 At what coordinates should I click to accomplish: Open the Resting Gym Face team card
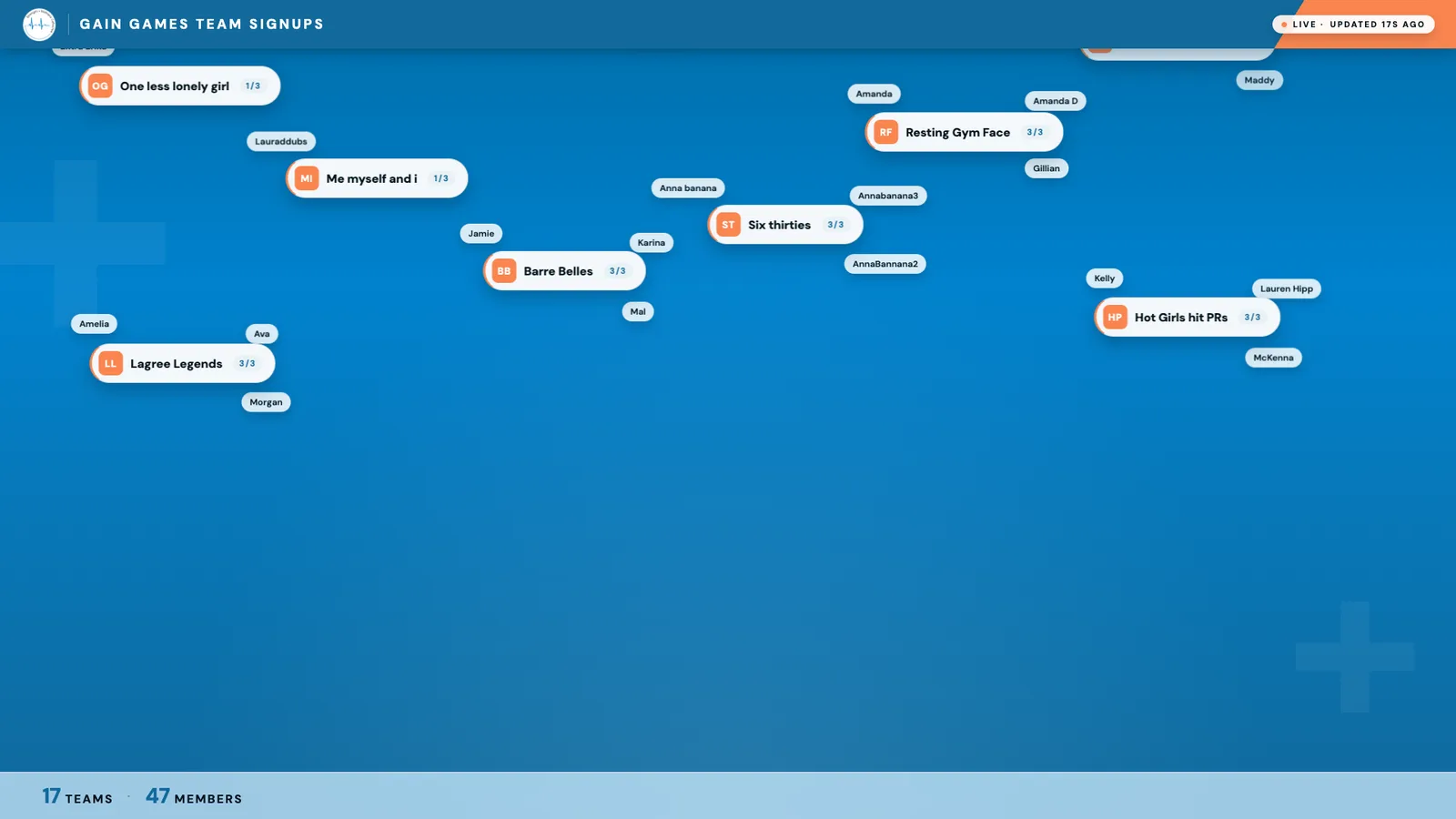pyautogui.click(x=965, y=133)
